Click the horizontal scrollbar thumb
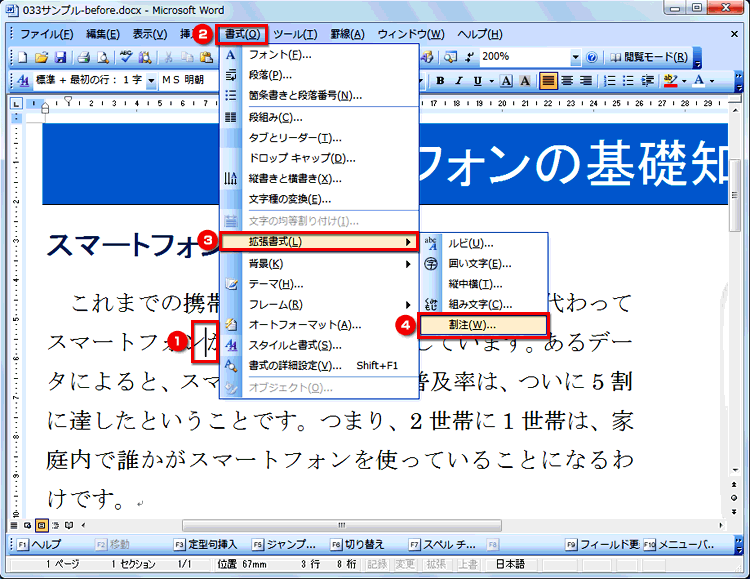Screen dimensions: 750x579 (x=342, y=525)
